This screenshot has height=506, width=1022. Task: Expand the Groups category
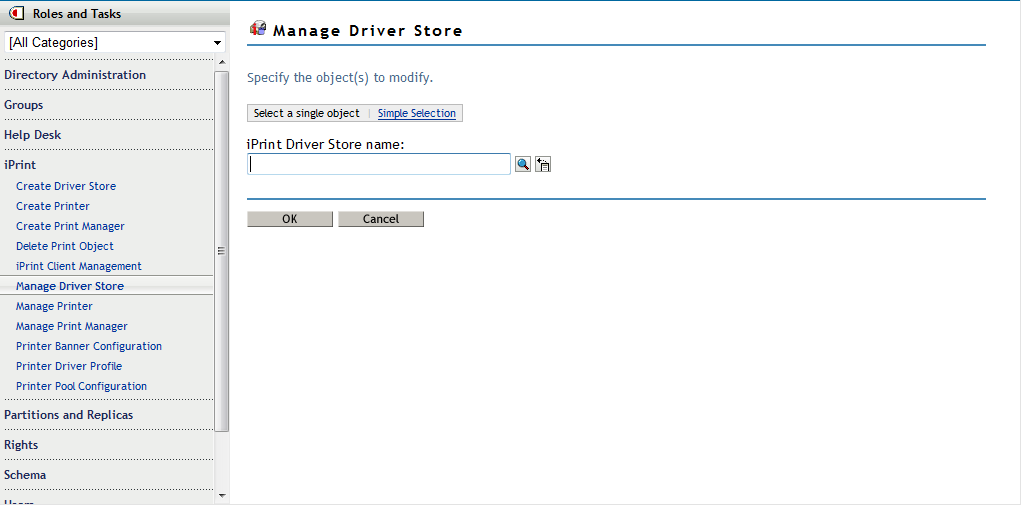(x=23, y=105)
